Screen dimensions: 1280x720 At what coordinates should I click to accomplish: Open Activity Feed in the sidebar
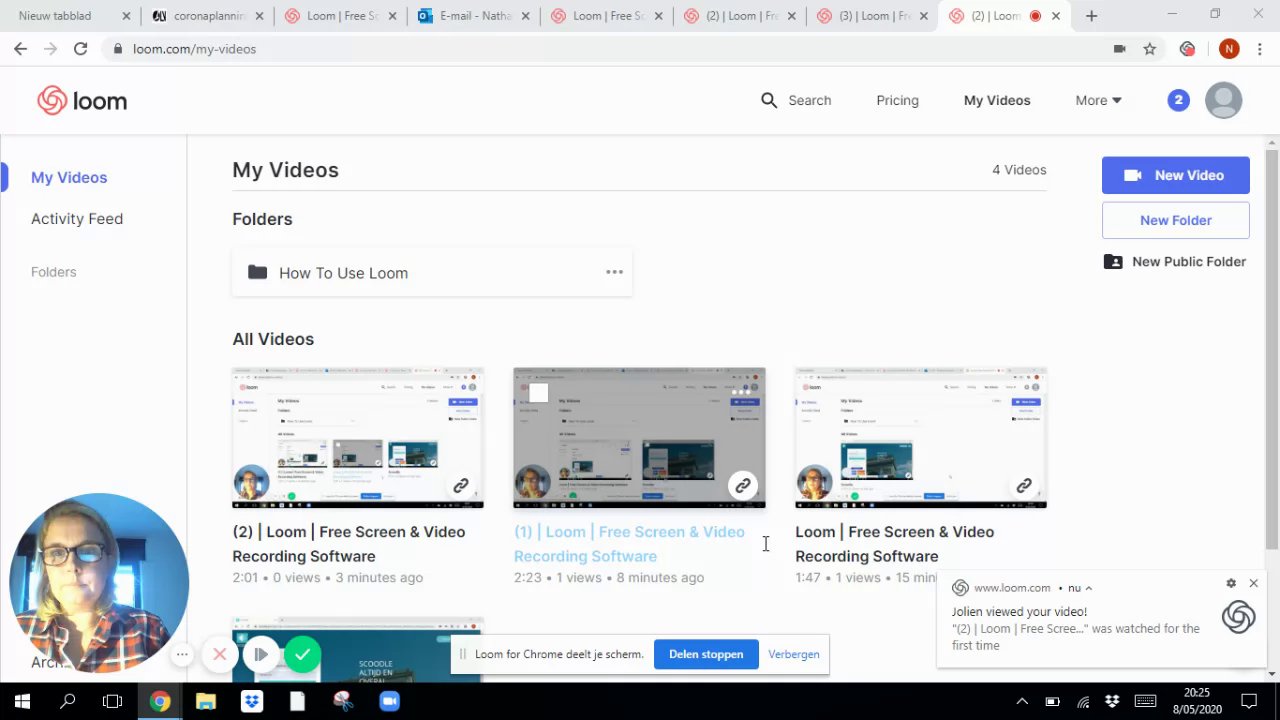[77, 218]
